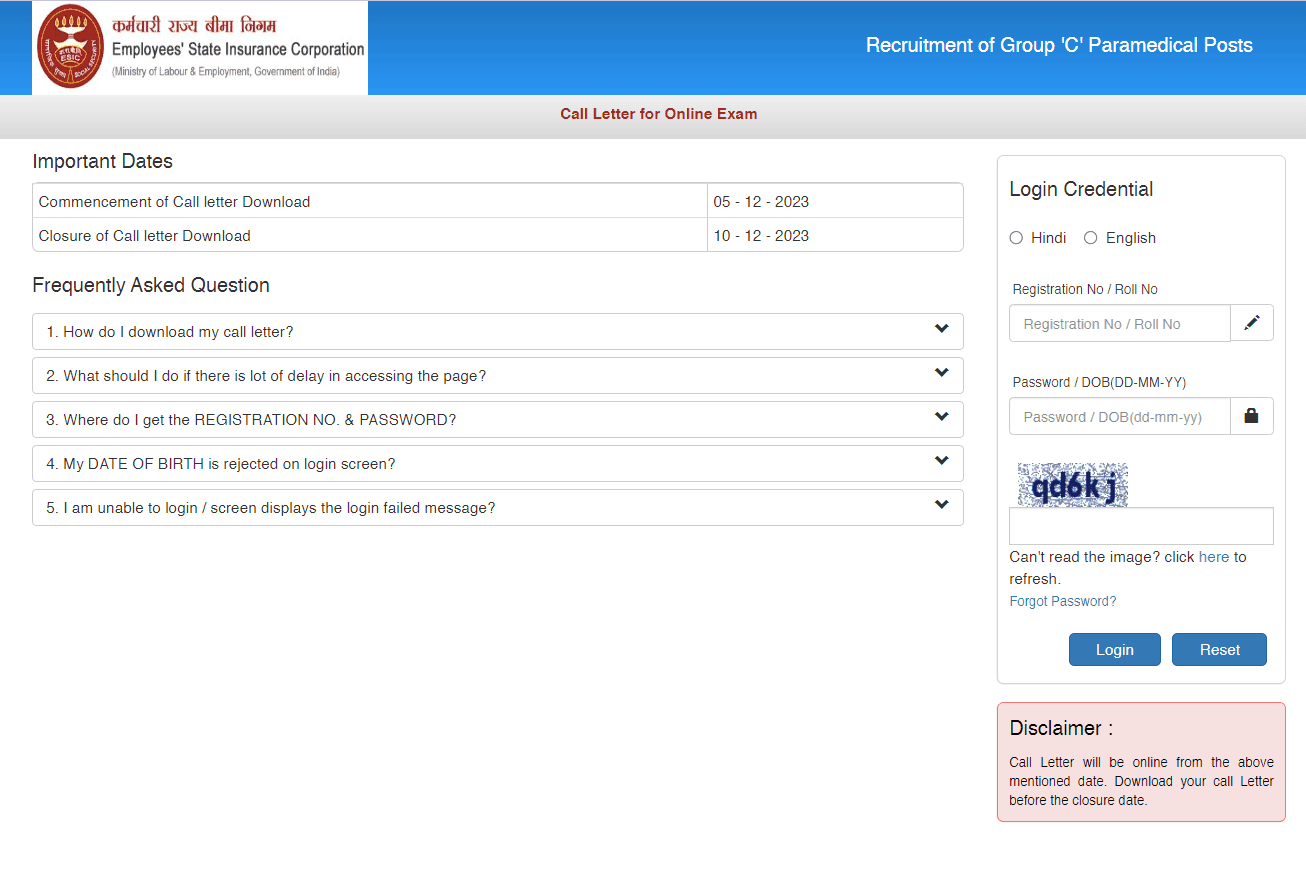
Task: Click the captcha text entry box
Action: point(1141,526)
